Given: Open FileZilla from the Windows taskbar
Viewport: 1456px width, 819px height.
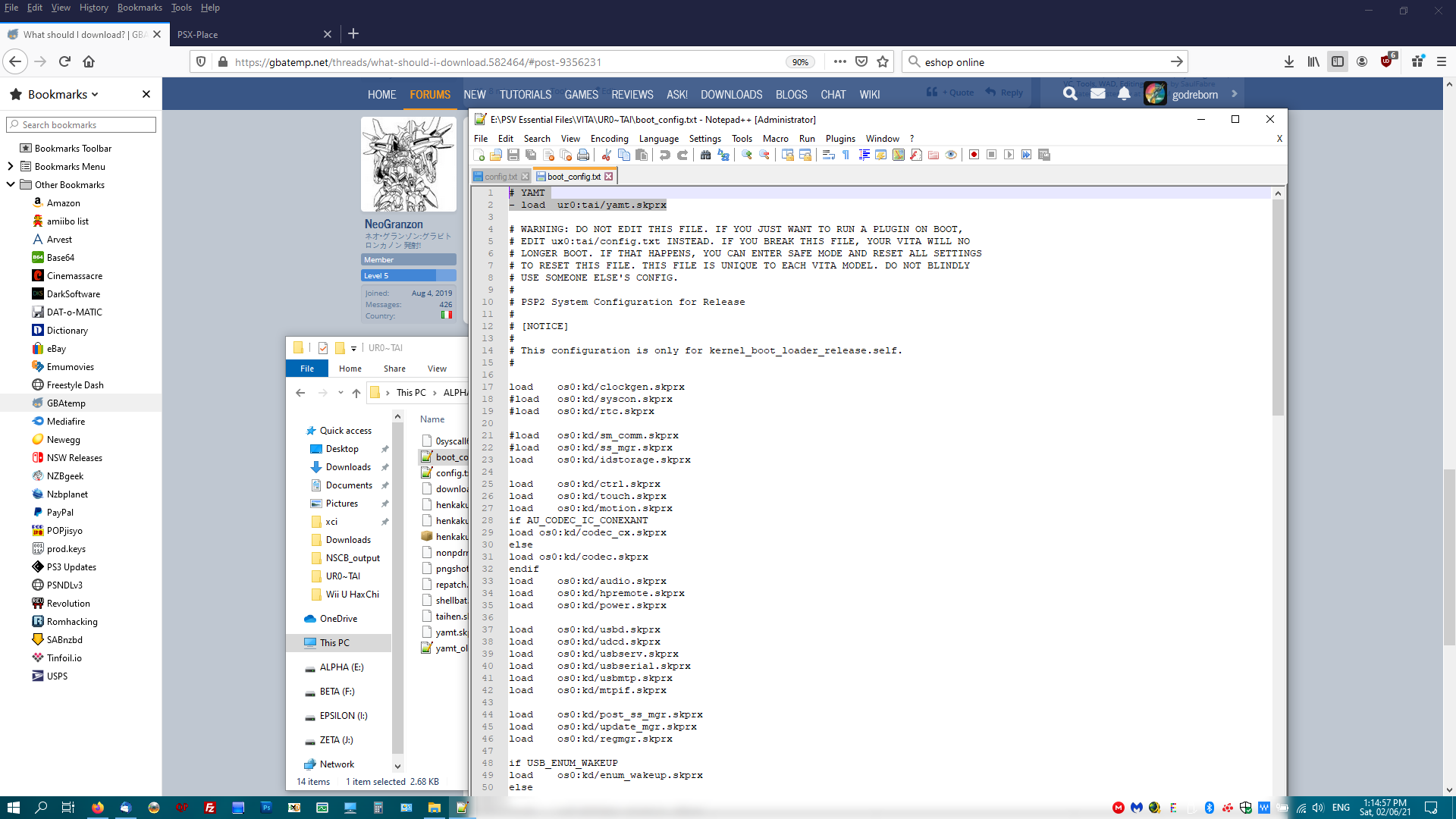Looking at the screenshot, I should 210,808.
